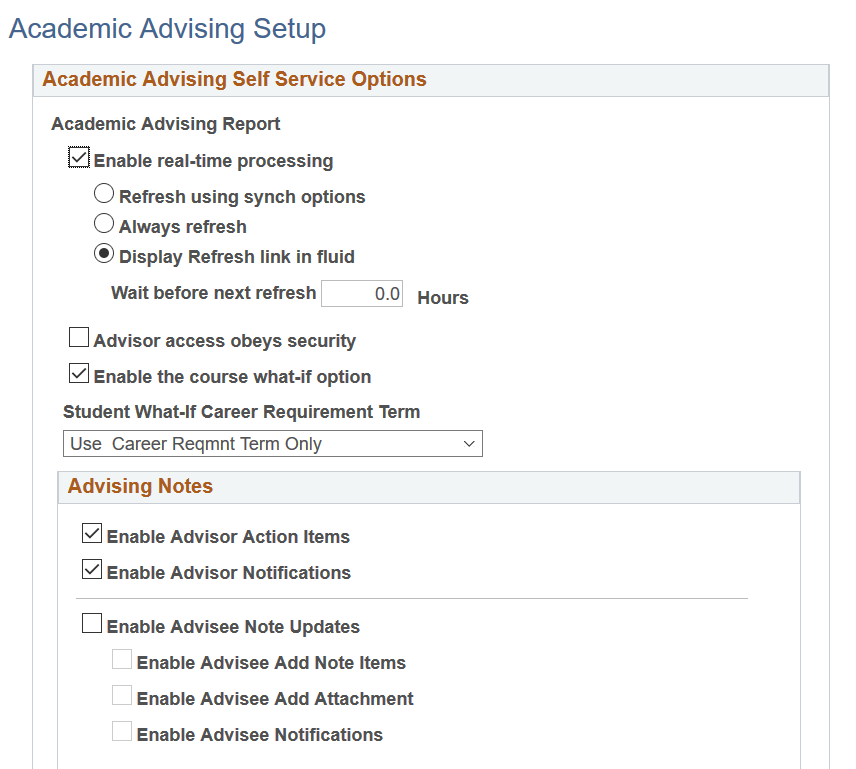Select Refresh using synch options
This screenshot has width=856, height=769.
103,195
